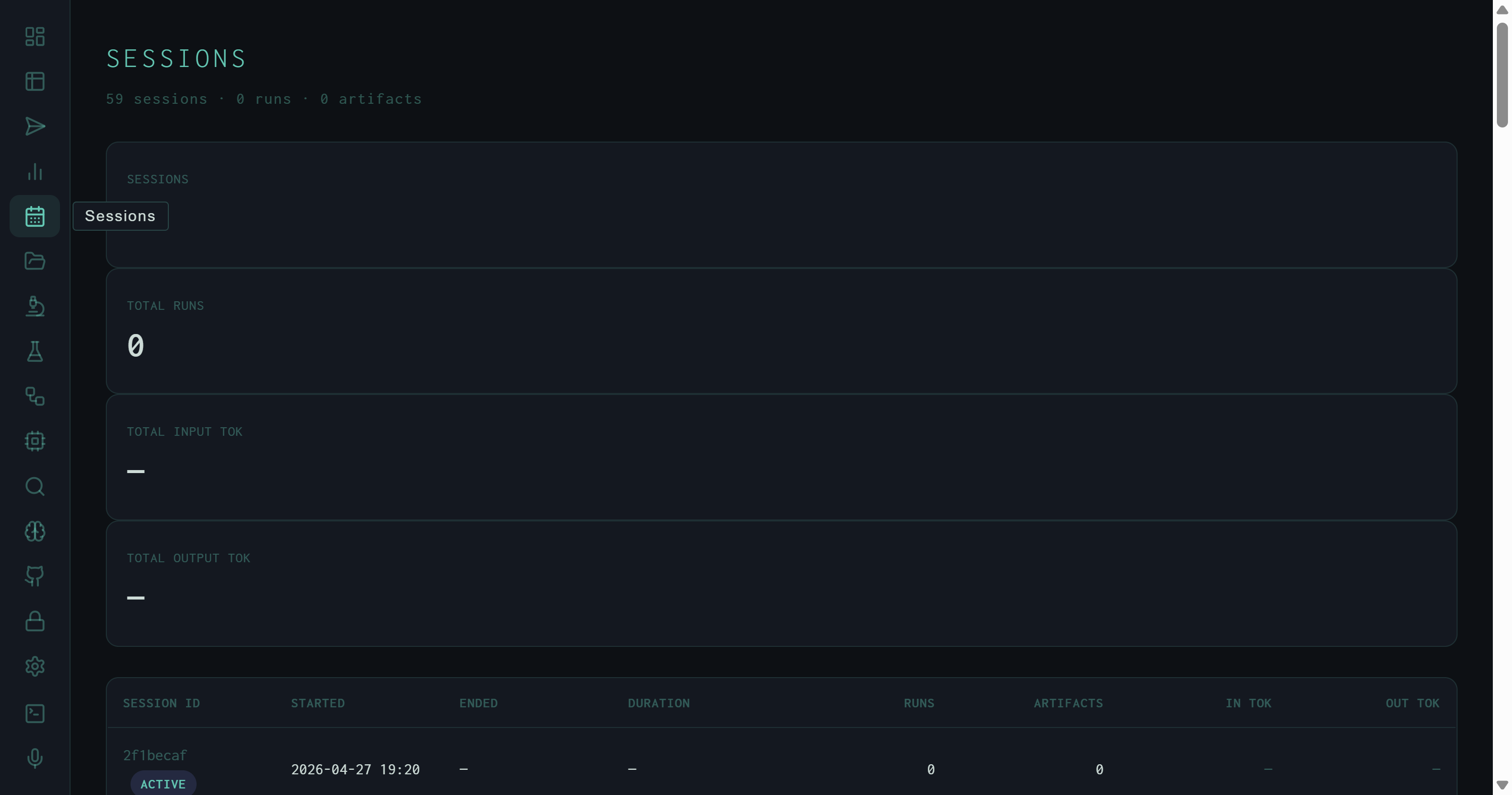Click the scrollbar up arrow
Viewport: 1512px width, 795px height.
(1502, 10)
